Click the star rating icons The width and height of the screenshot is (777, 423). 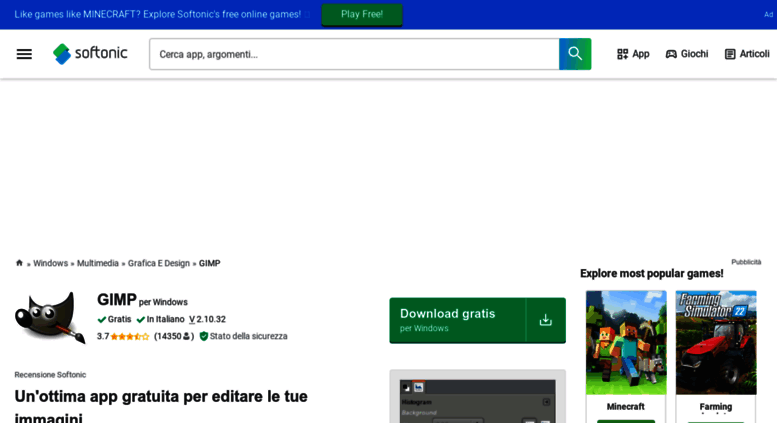(x=130, y=336)
